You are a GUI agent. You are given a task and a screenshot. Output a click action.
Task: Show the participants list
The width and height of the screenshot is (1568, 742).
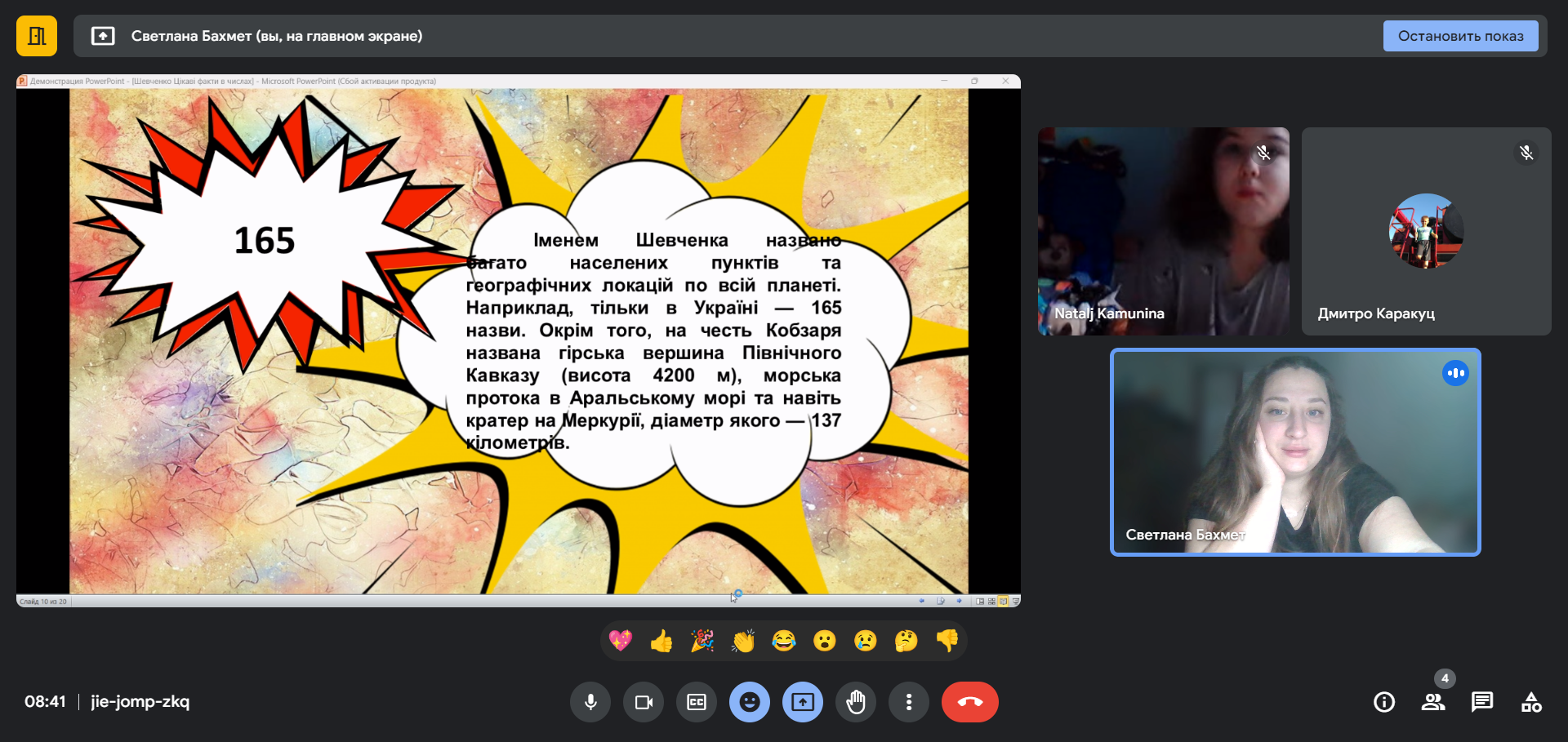click(1433, 702)
